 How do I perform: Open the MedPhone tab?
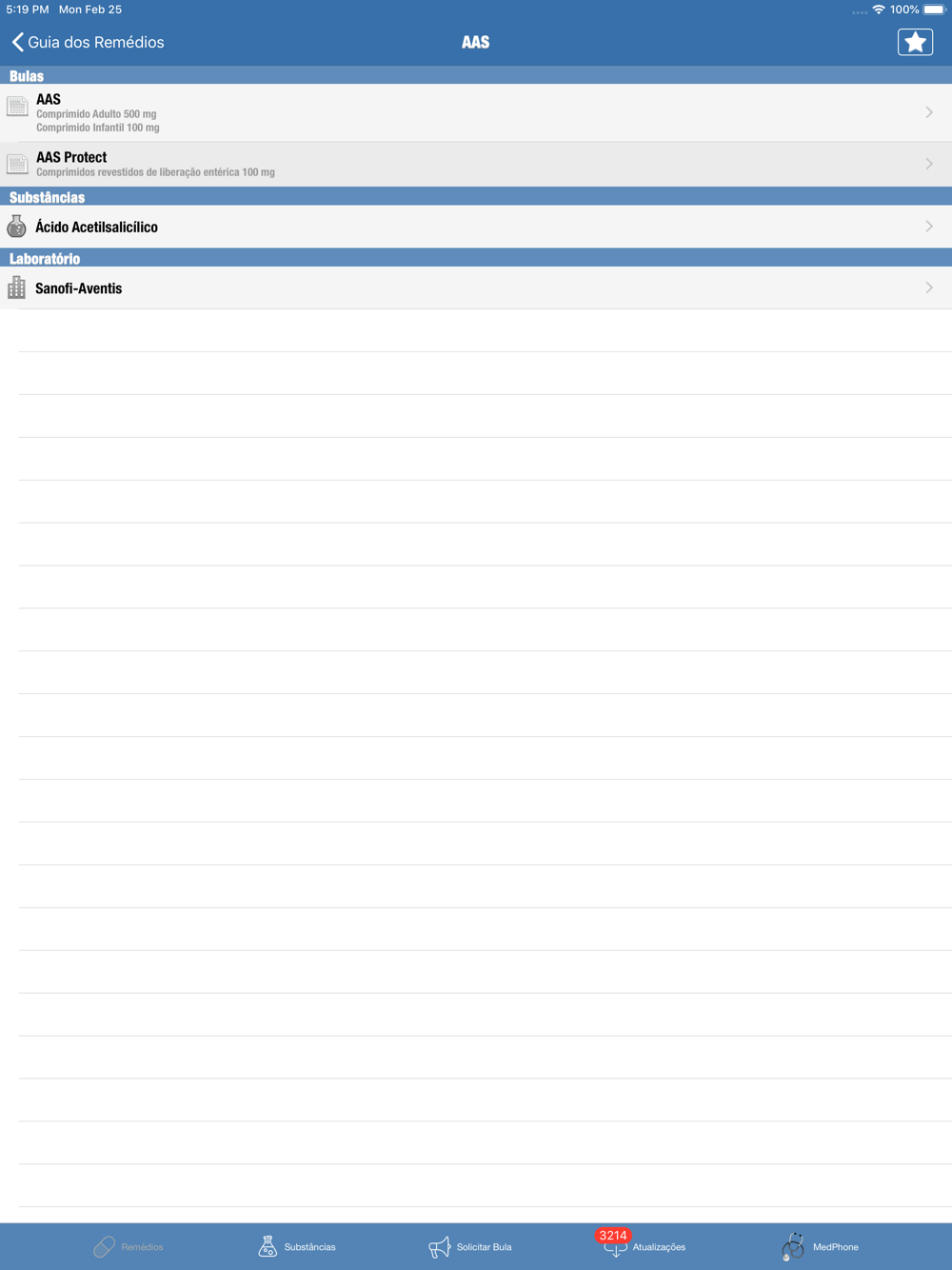(820, 1246)
